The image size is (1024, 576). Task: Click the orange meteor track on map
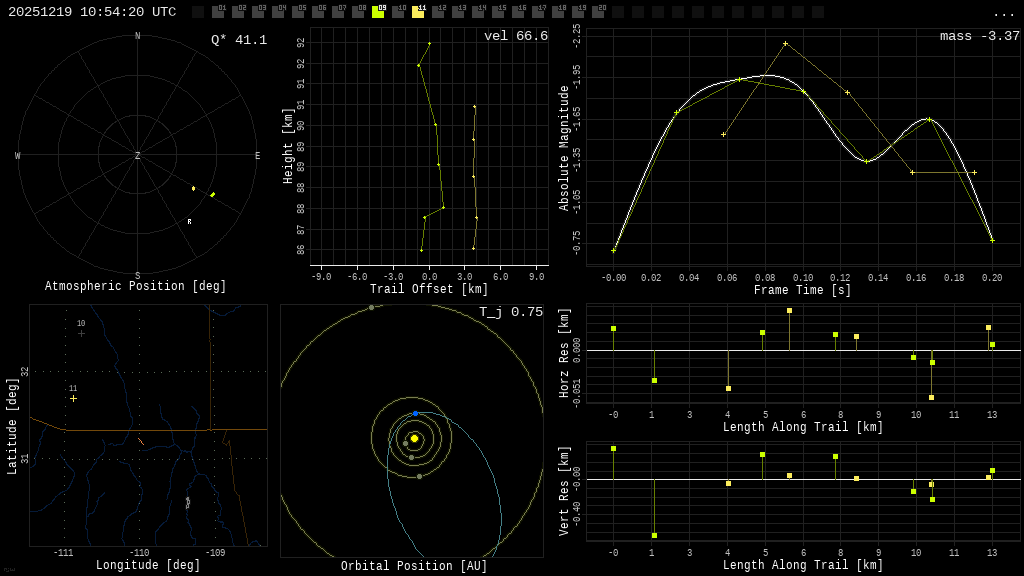point(141,441)
